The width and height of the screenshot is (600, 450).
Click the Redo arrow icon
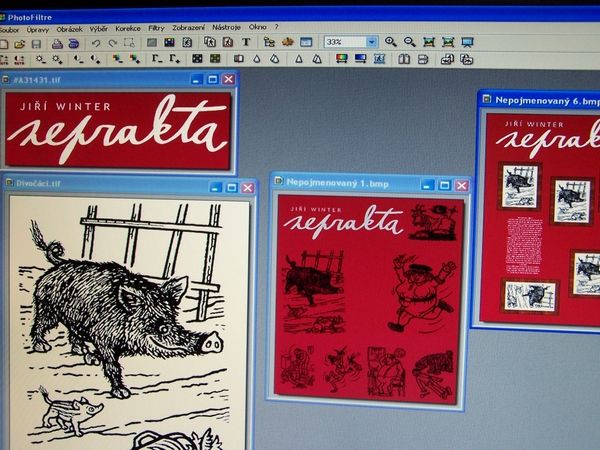tap(113, 44)
